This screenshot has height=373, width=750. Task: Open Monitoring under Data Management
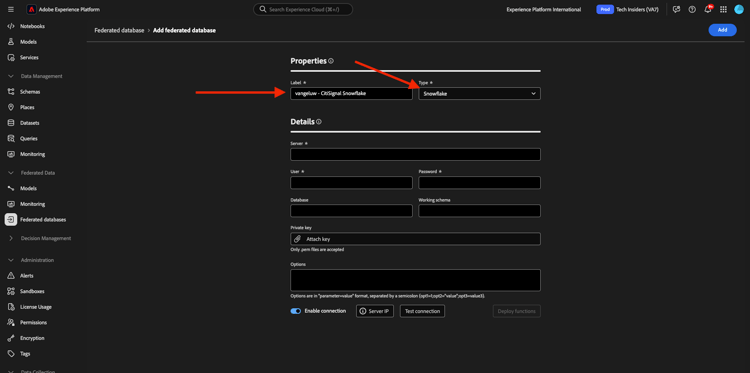tap(32, 154)
